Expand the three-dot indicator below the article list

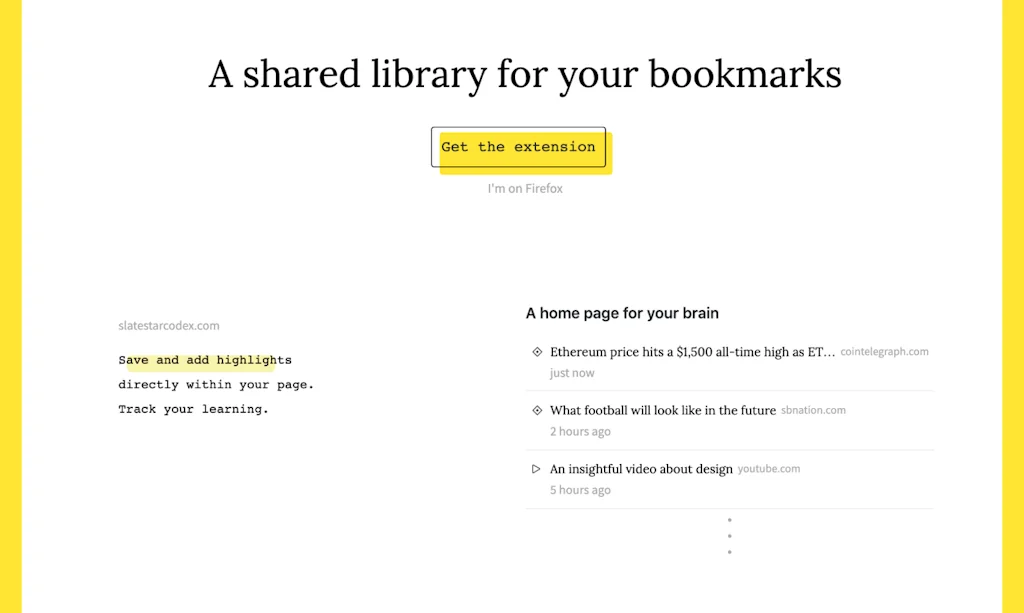[729, 536]
